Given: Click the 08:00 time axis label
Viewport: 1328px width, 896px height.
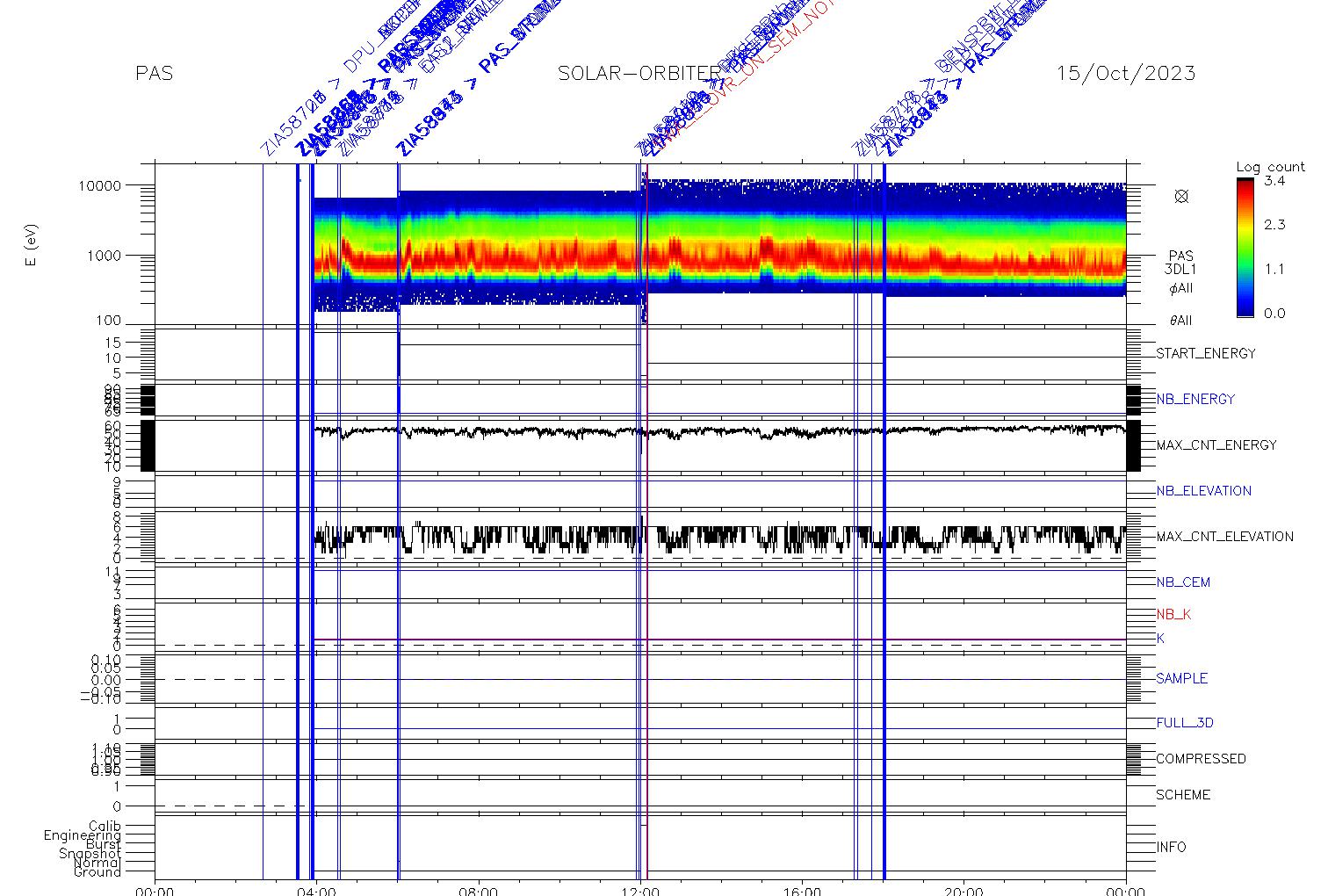Looking at the screenshot, I should pyautogui.click(x=479, y=891).
